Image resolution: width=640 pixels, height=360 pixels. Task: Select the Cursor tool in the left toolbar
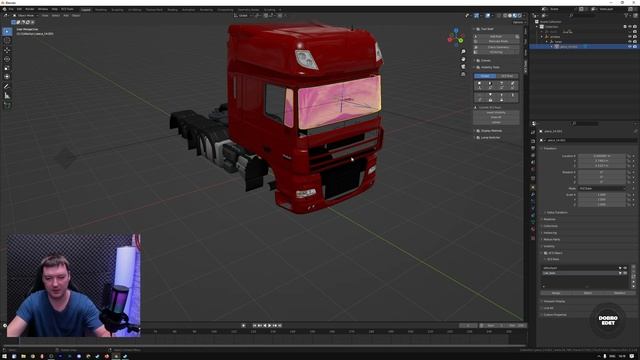click(x=7, y=41)
